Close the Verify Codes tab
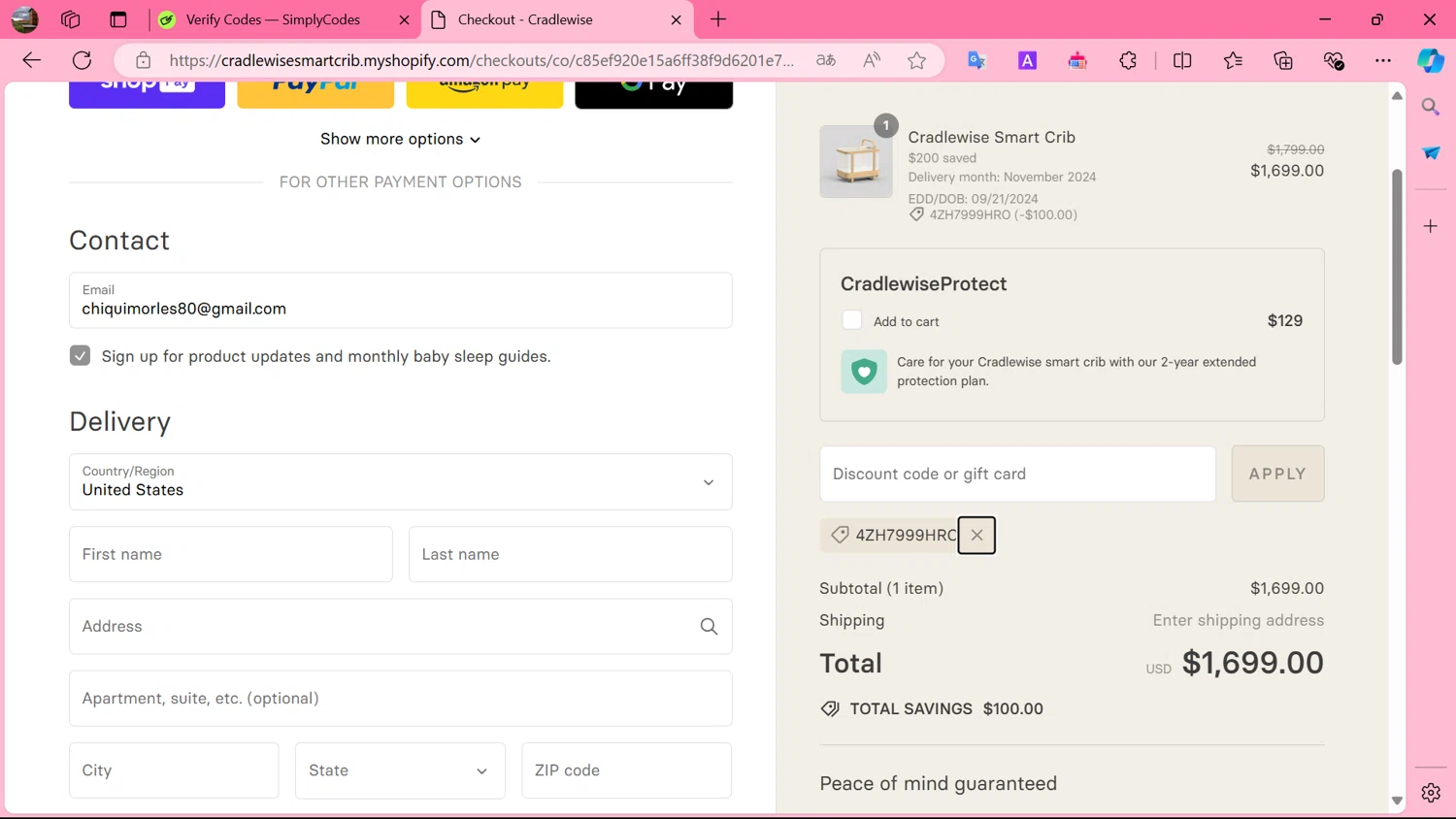 [x=404, y=19]
